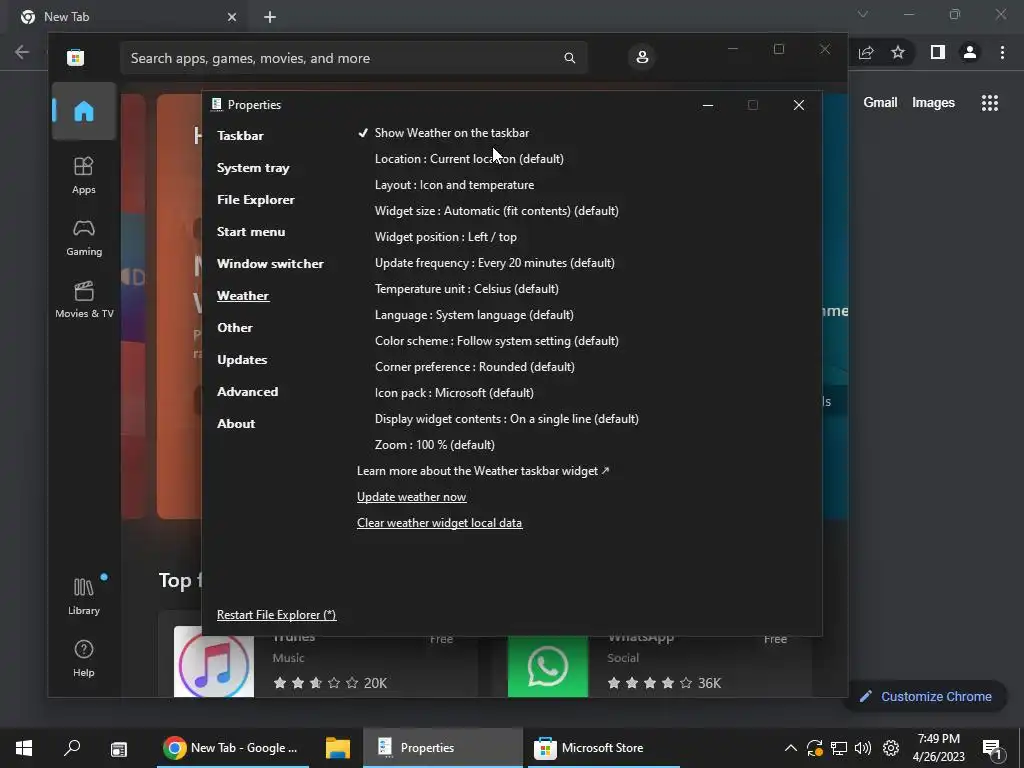Bookmark this tab with the star icon
This screenshot has width=1024, height=768.
[x=898, y=52]
